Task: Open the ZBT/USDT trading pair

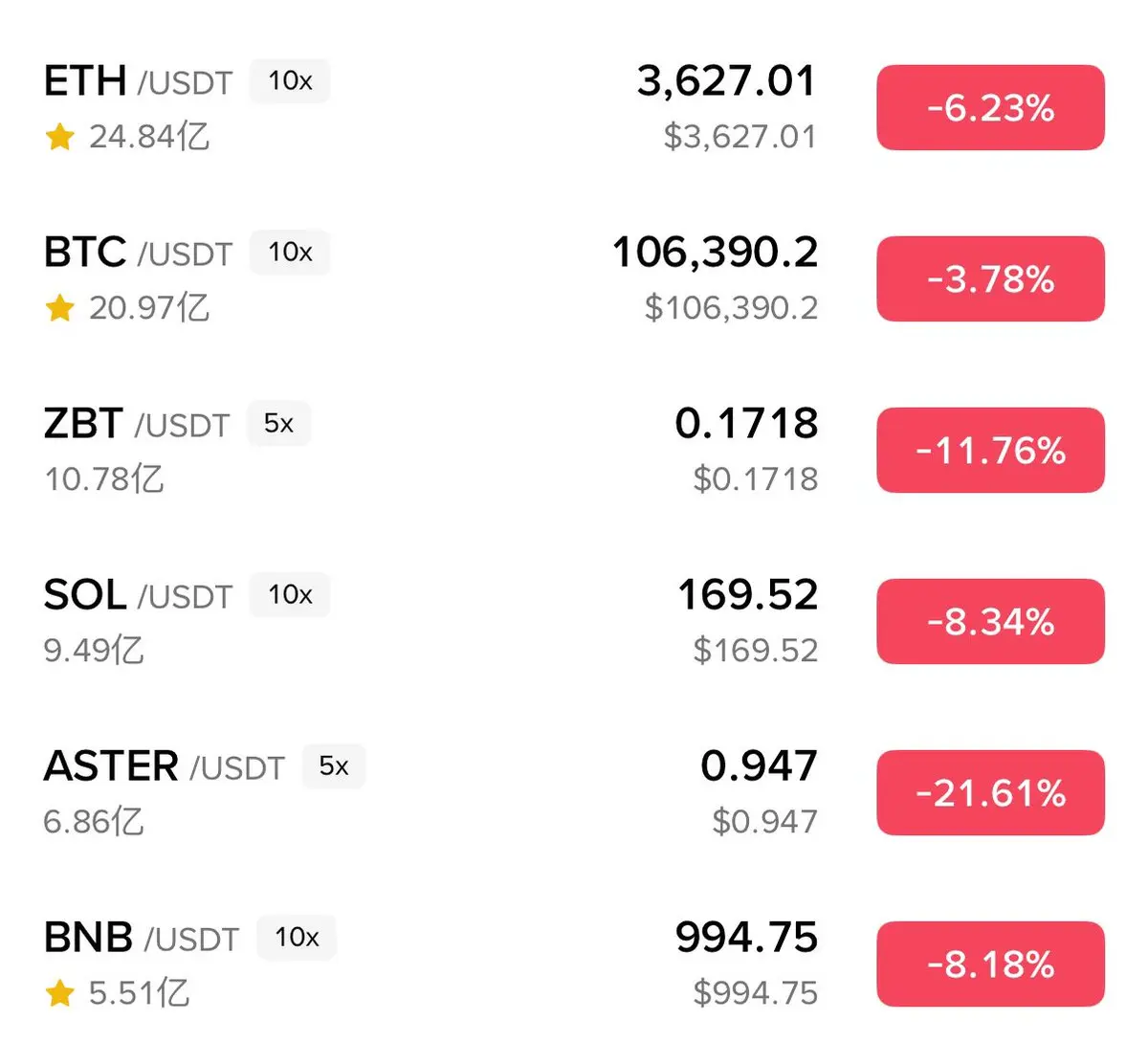Action: coord(136,425)
